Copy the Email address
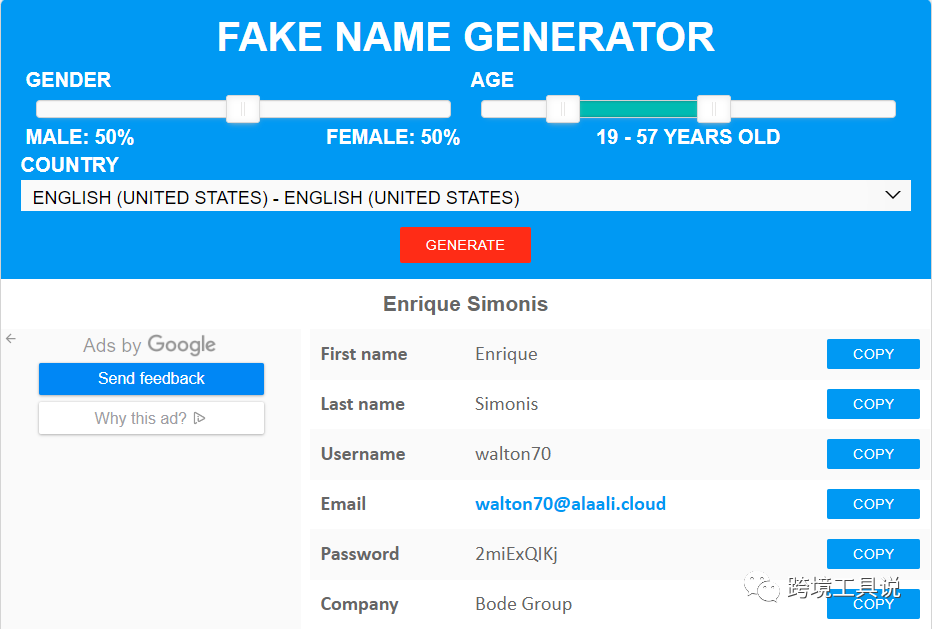This screenshot has height=629, width=932. point(872,504)
